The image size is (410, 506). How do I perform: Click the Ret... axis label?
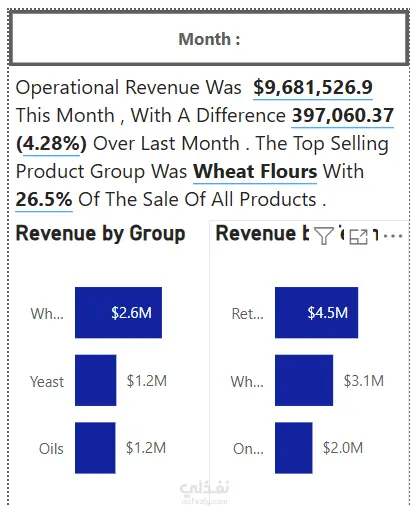(x=247, y=314)
